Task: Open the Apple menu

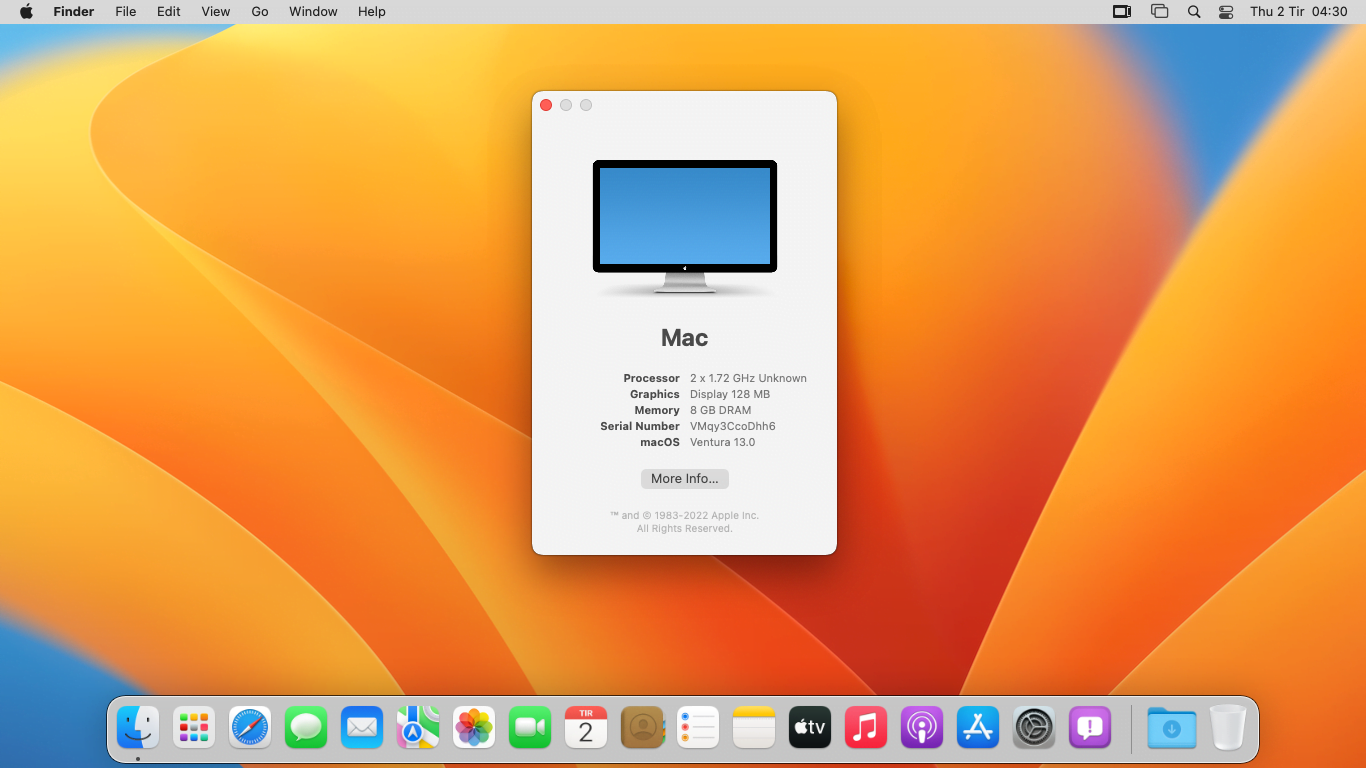Action: click(x=26, y=12)
